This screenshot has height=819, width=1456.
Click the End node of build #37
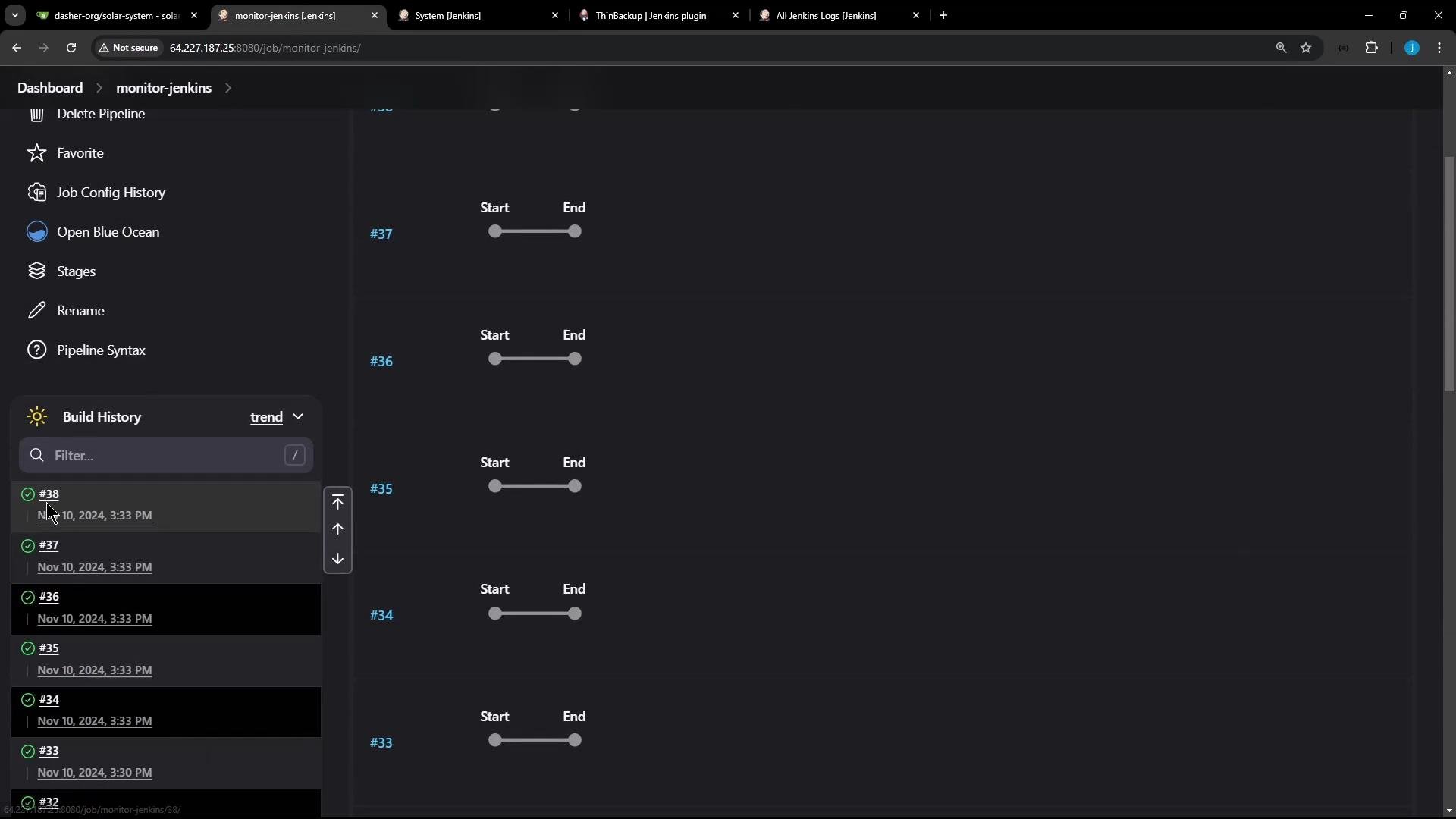pyautogui.click(x=575, y=231)
